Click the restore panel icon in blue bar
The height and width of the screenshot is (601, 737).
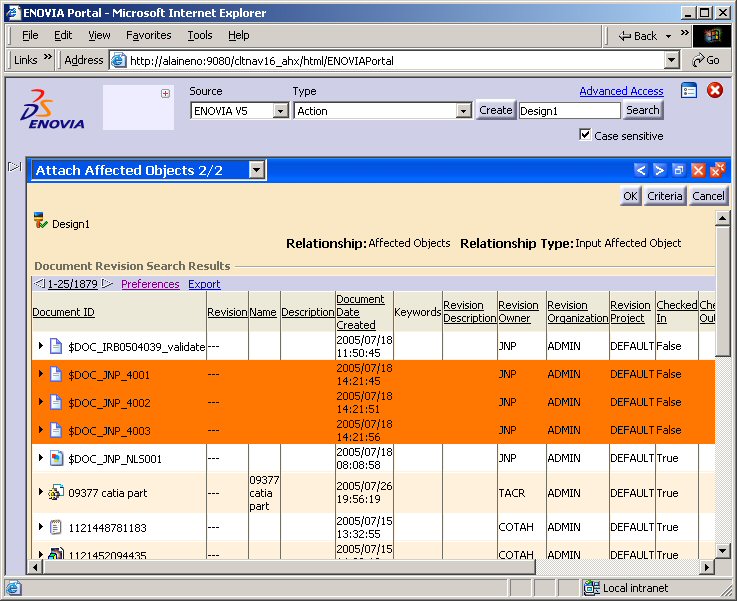pyautogui.click(x=678, y=170)
